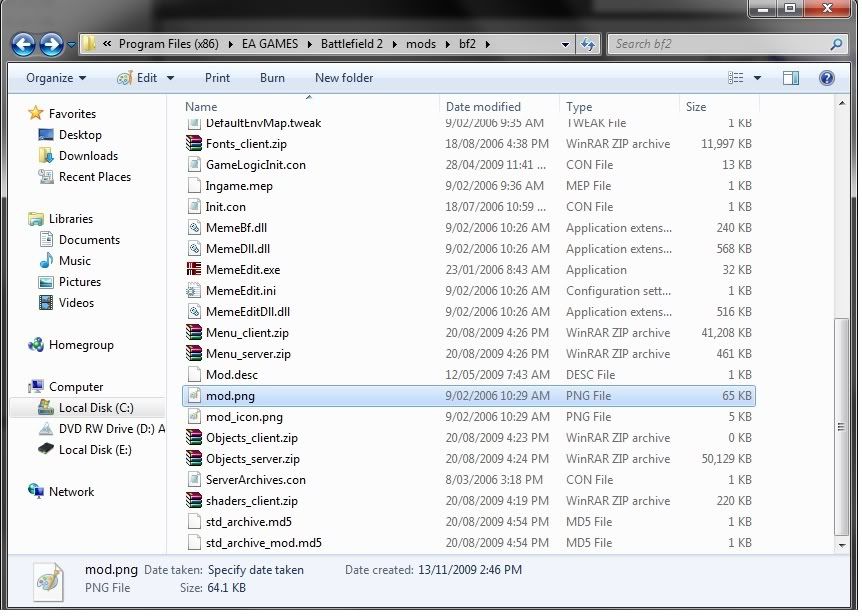Screen dimensions: 862x616
Task: Click the New folder button
Action: pyautogui.click(x=343, y=77)
